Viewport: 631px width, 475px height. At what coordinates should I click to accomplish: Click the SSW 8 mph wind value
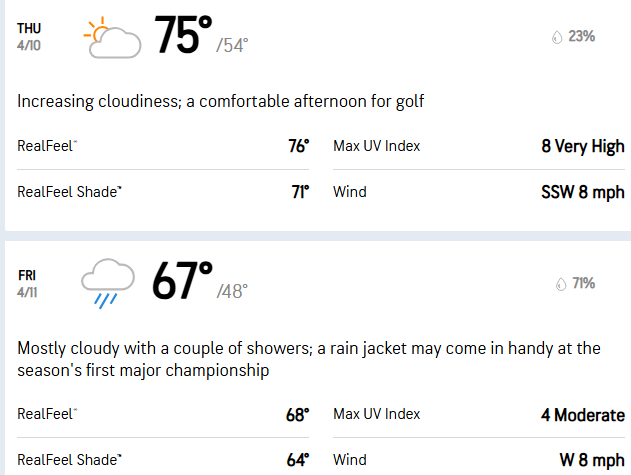pyautogui.click(x=583, y=192)
